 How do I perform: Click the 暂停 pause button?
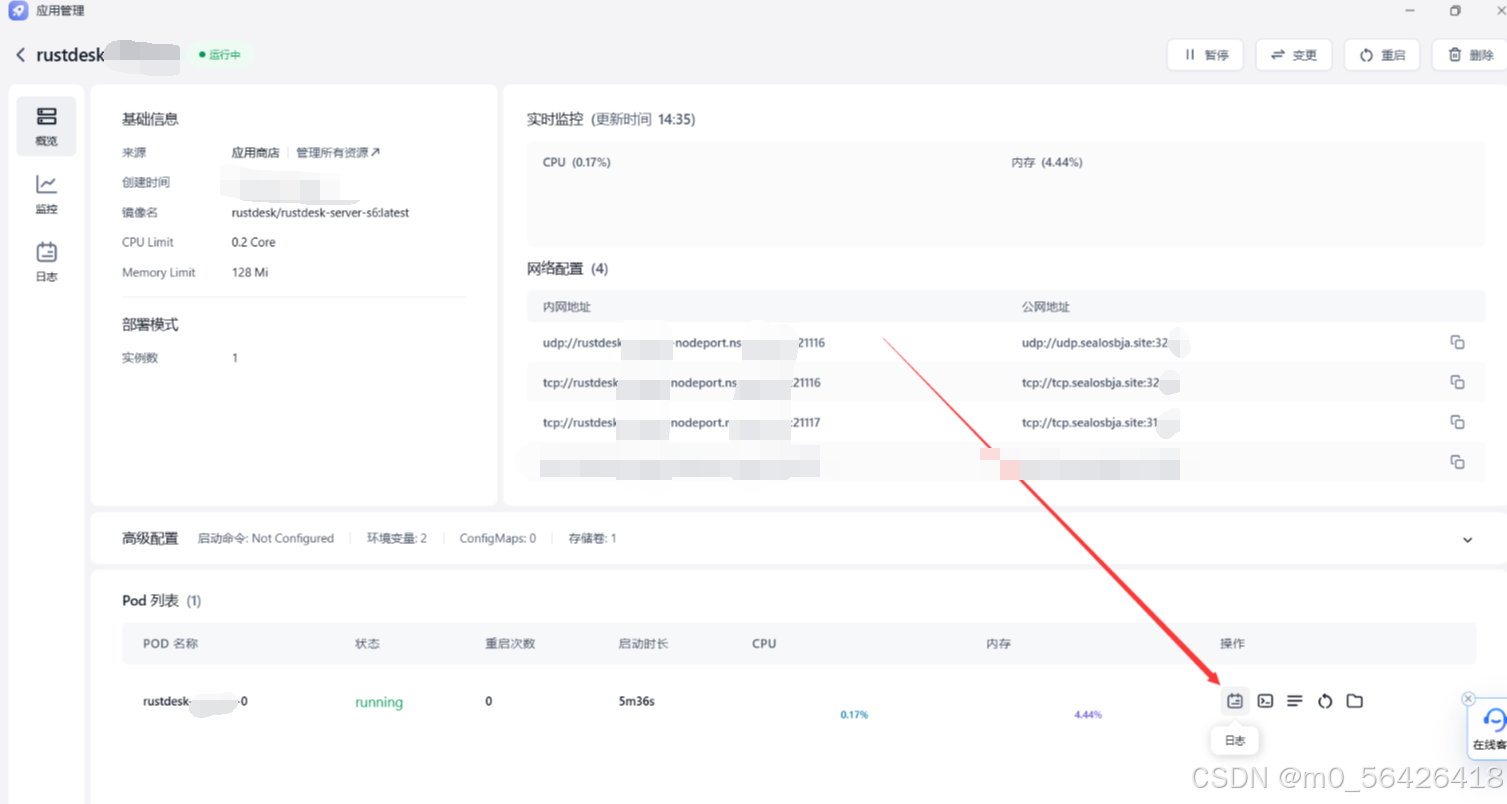coord(1205,55)
